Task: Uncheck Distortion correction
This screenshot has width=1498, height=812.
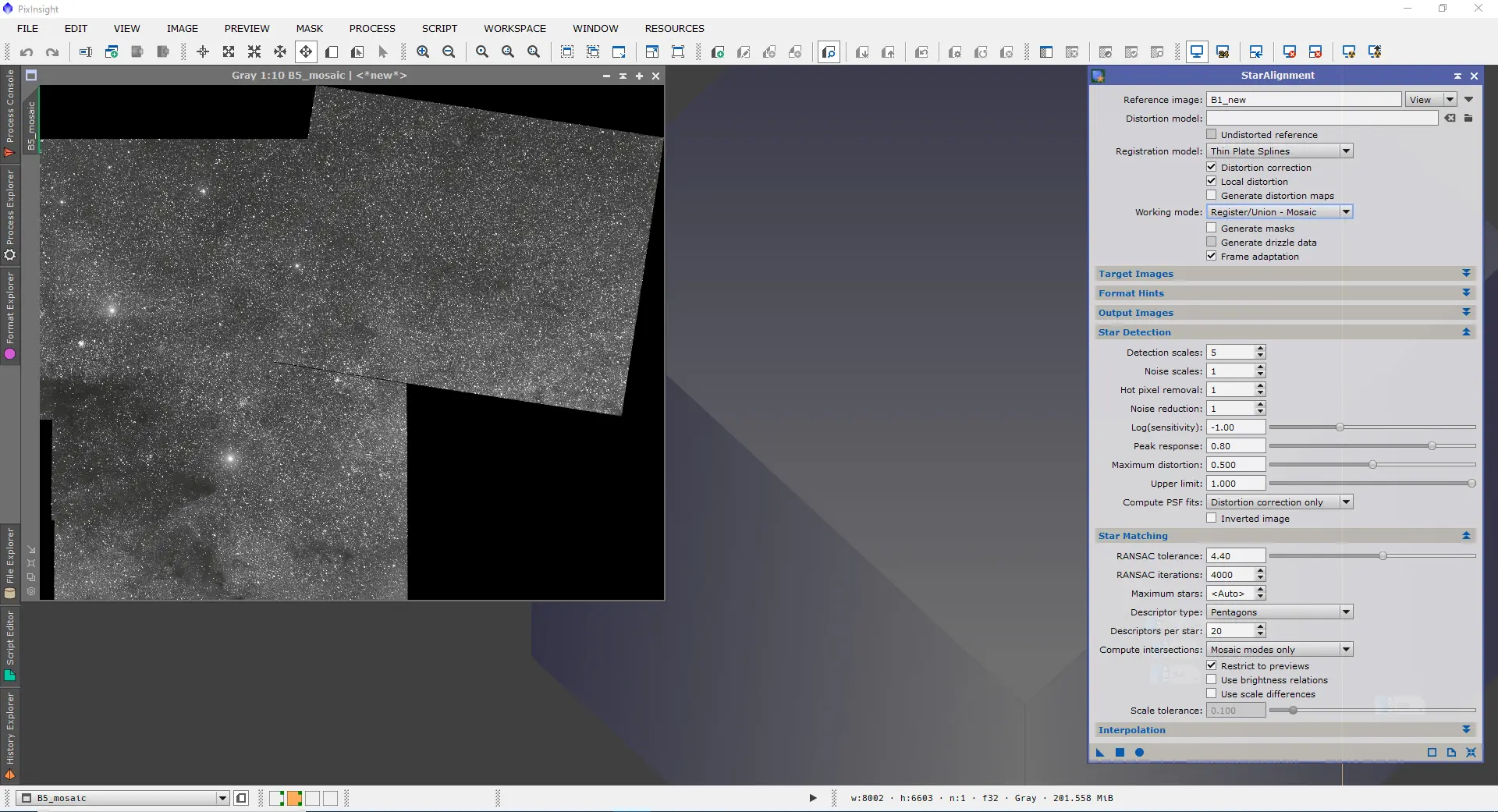Action: [1212, 167]
